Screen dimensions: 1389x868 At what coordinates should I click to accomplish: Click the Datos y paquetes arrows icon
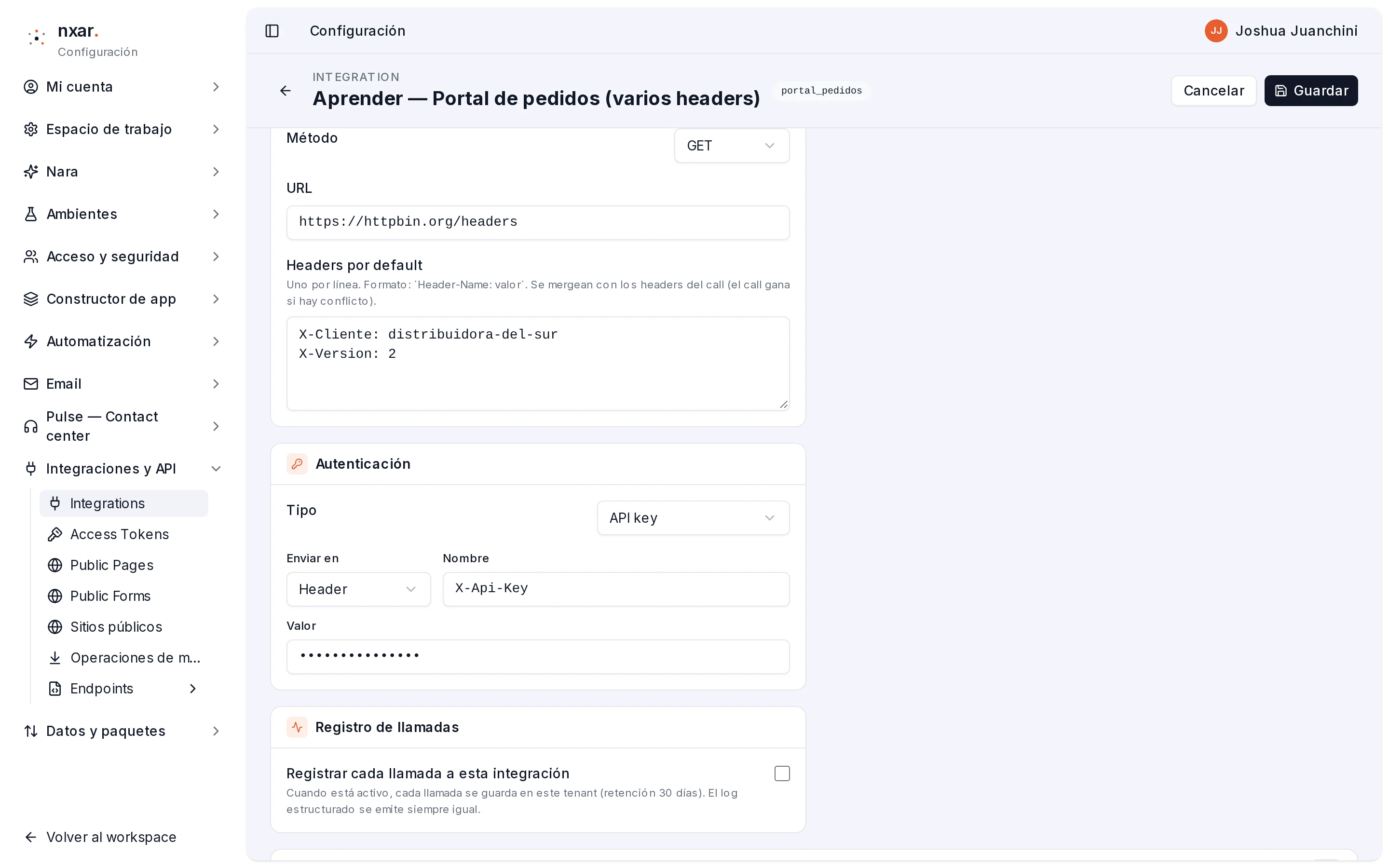coord(31,732)
